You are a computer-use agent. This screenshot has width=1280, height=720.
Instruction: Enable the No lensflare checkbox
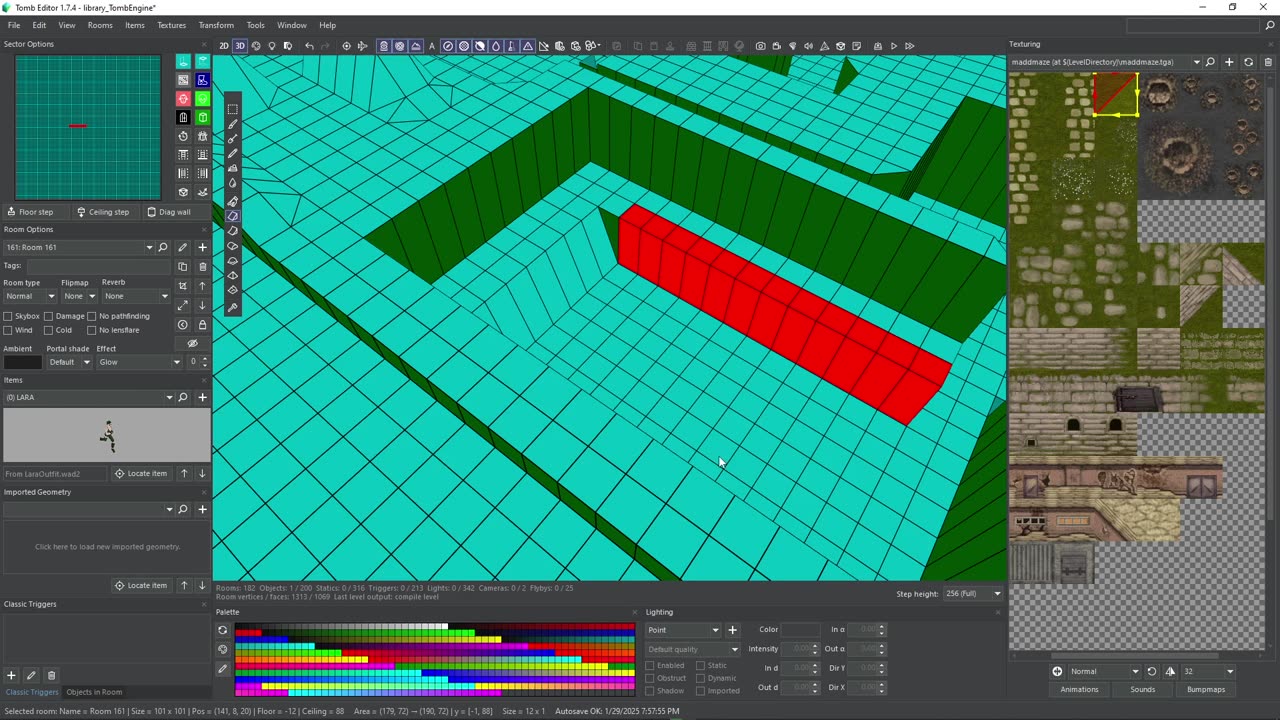(x=91, y=330)
